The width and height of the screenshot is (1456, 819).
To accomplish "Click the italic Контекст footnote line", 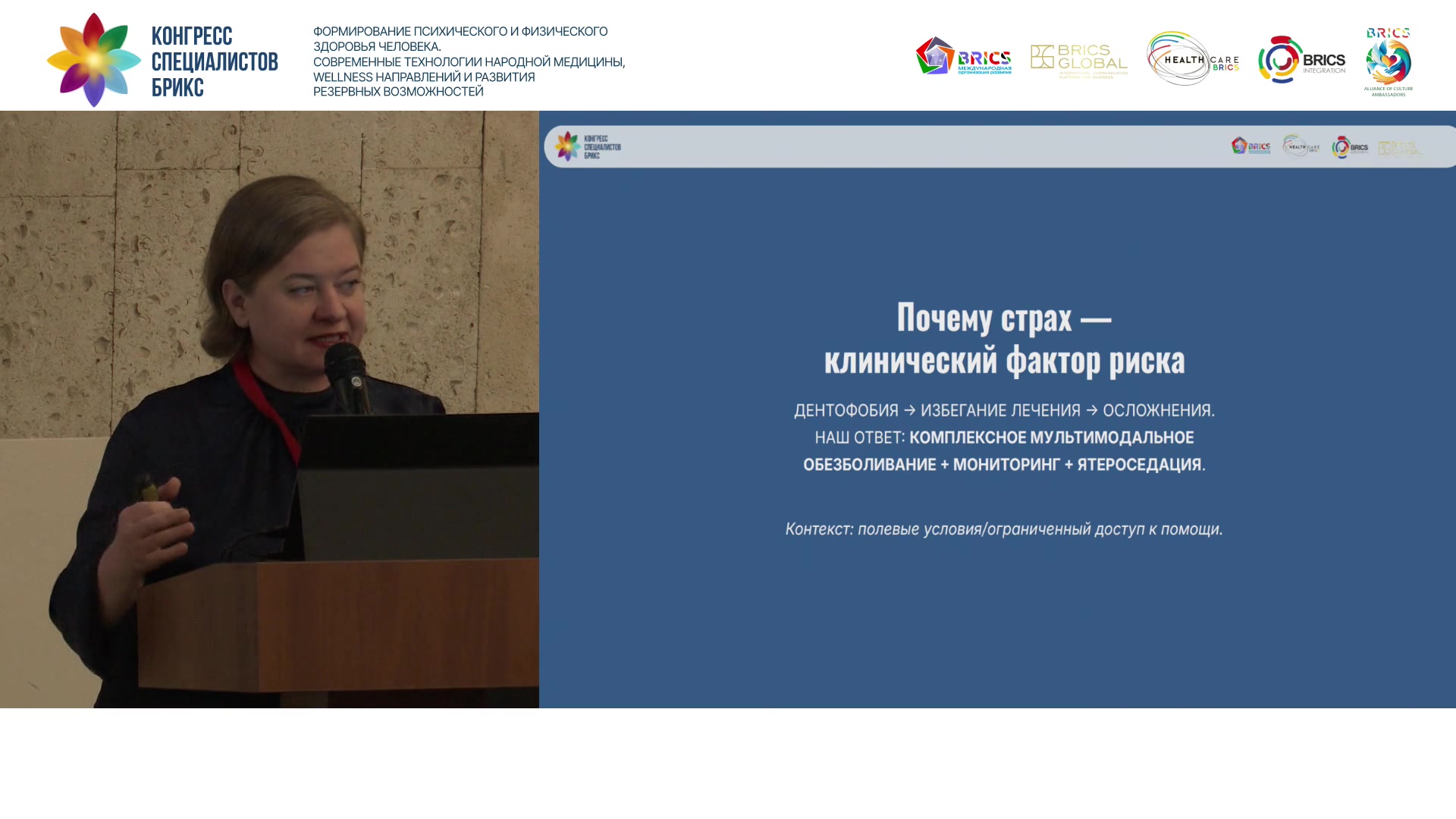I will coord(1004,529).
